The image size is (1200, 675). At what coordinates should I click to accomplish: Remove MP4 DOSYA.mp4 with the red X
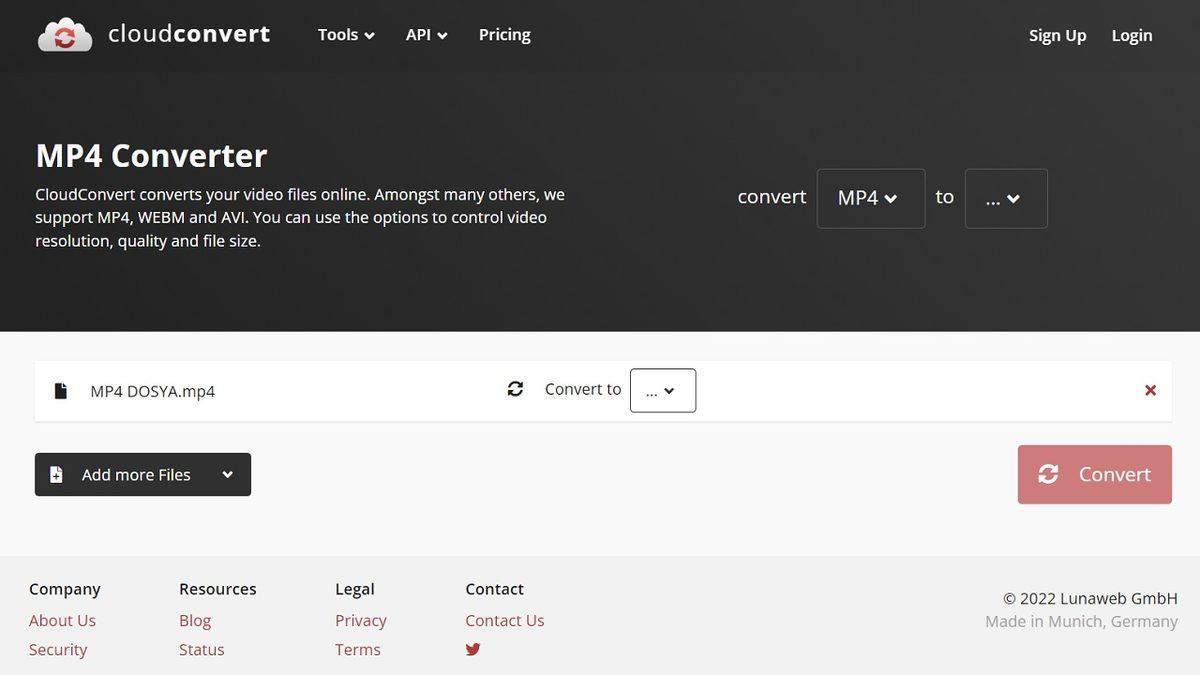coord(1150,390)
